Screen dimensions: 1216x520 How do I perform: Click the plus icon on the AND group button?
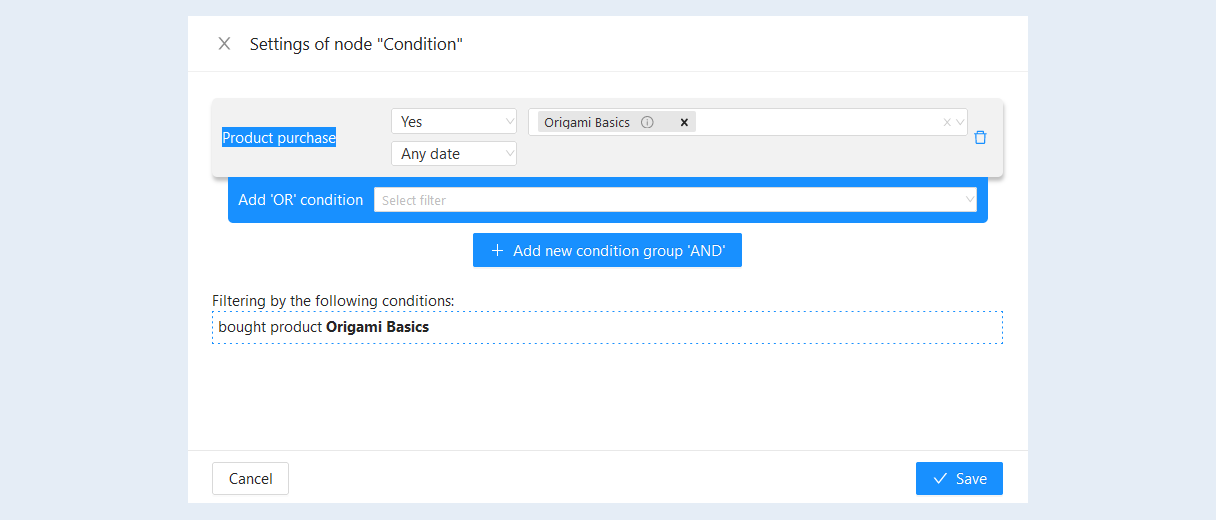point(497,251)
